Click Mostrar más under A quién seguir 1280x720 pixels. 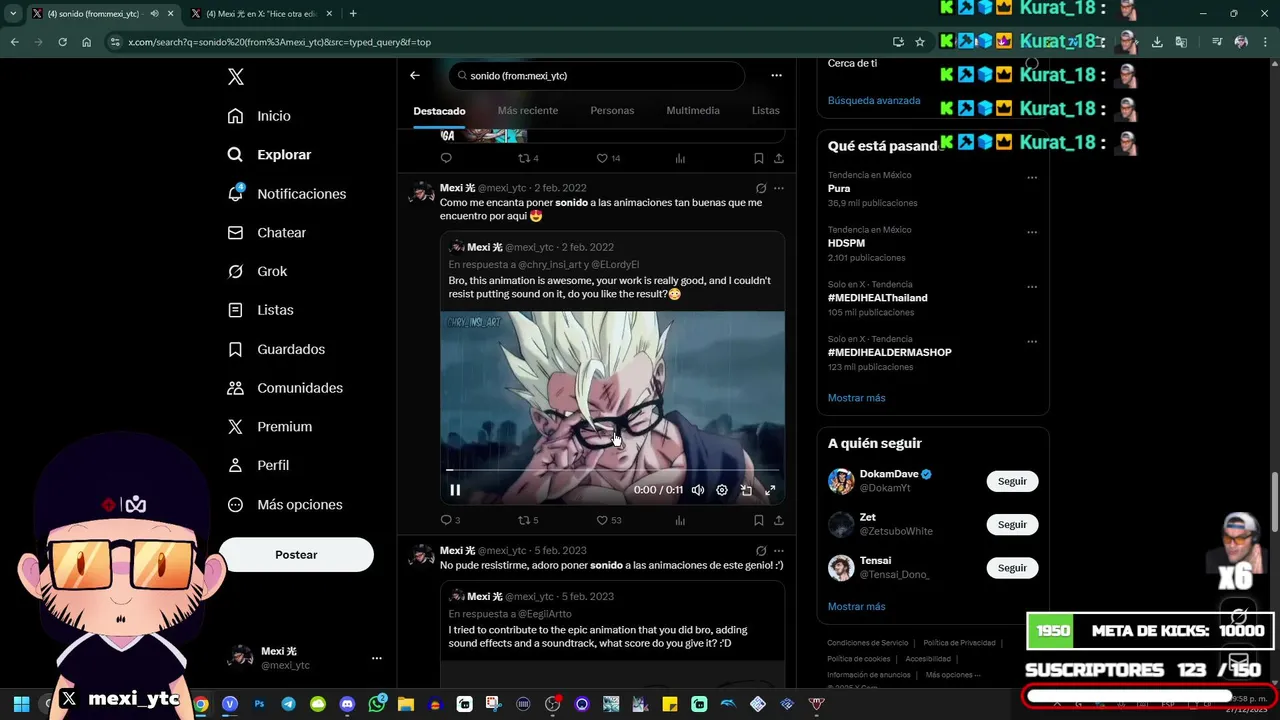pos(856,607)
